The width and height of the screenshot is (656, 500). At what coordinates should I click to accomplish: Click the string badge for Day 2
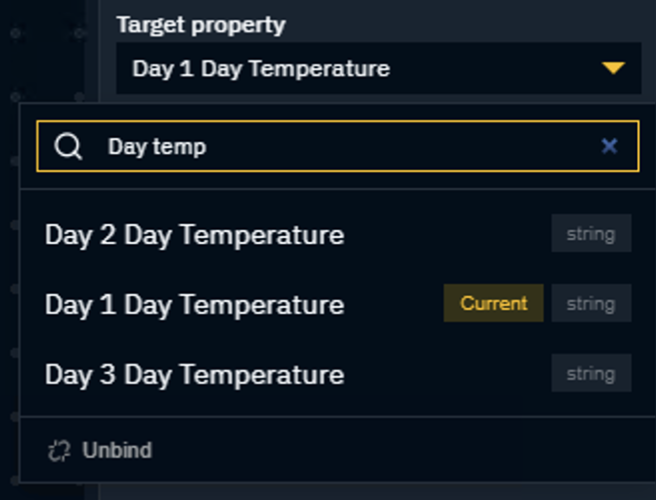[x=591, y=233]
